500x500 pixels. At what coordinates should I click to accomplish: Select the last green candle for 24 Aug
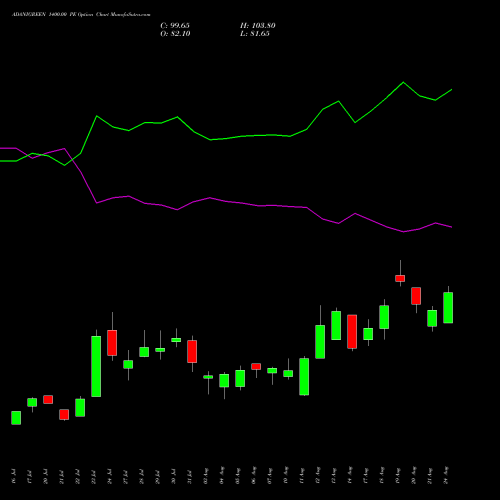[x=448, y=308]
